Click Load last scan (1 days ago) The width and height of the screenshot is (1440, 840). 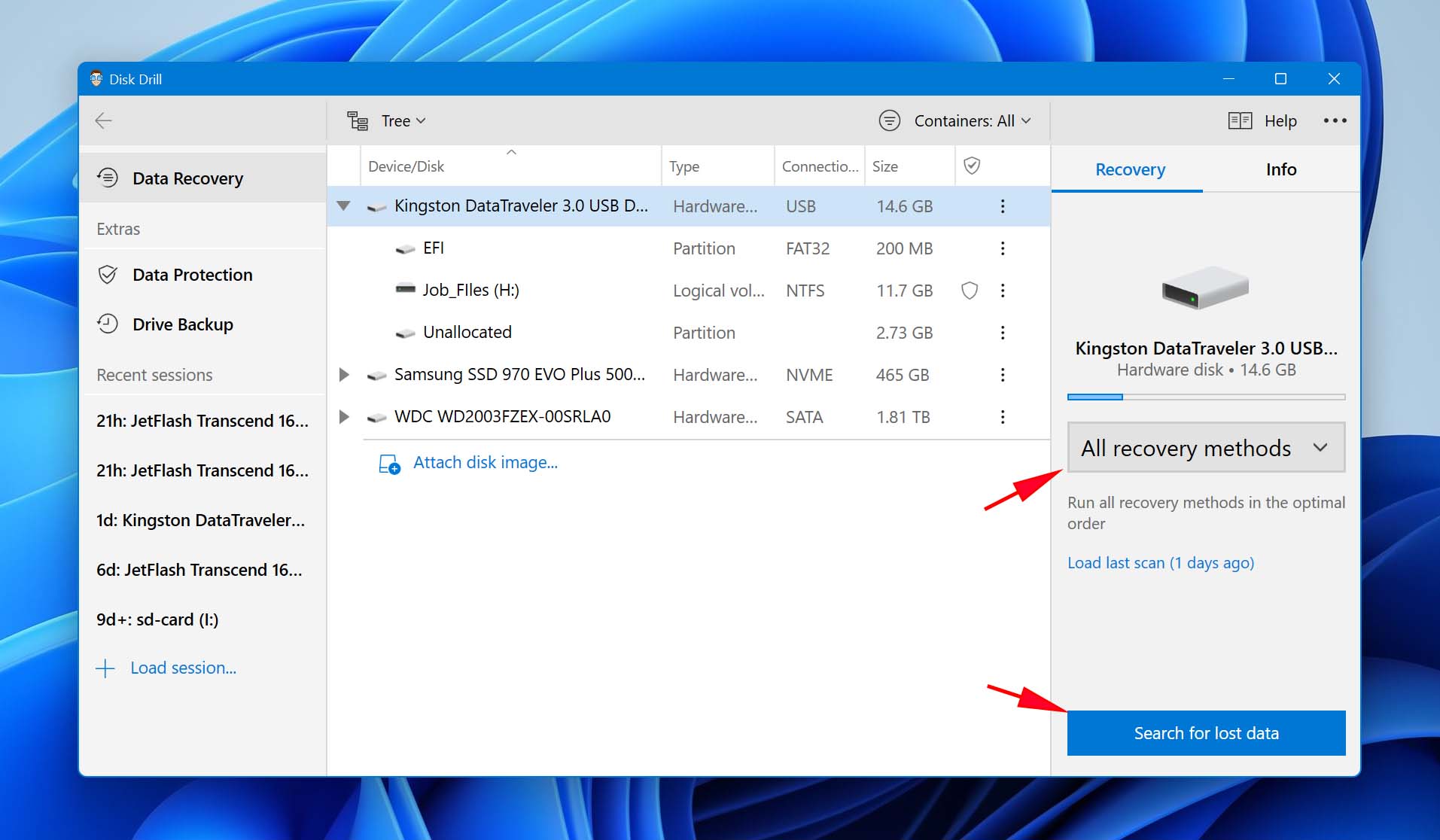click(x=1160, y=562)
